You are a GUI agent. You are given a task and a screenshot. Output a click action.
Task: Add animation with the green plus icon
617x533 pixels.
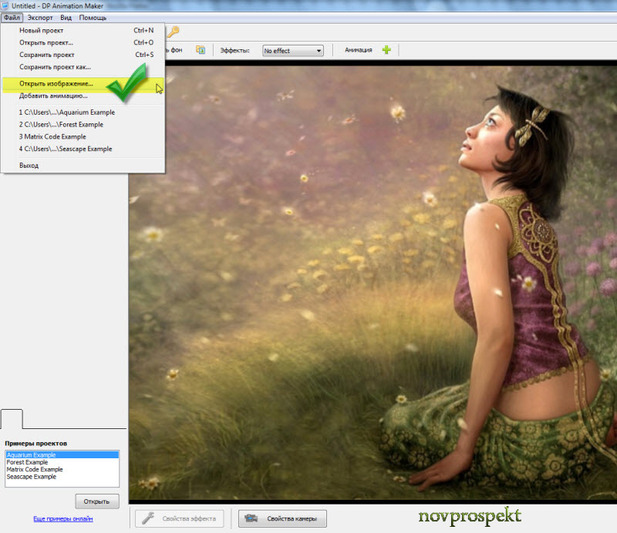pos(386,50)
